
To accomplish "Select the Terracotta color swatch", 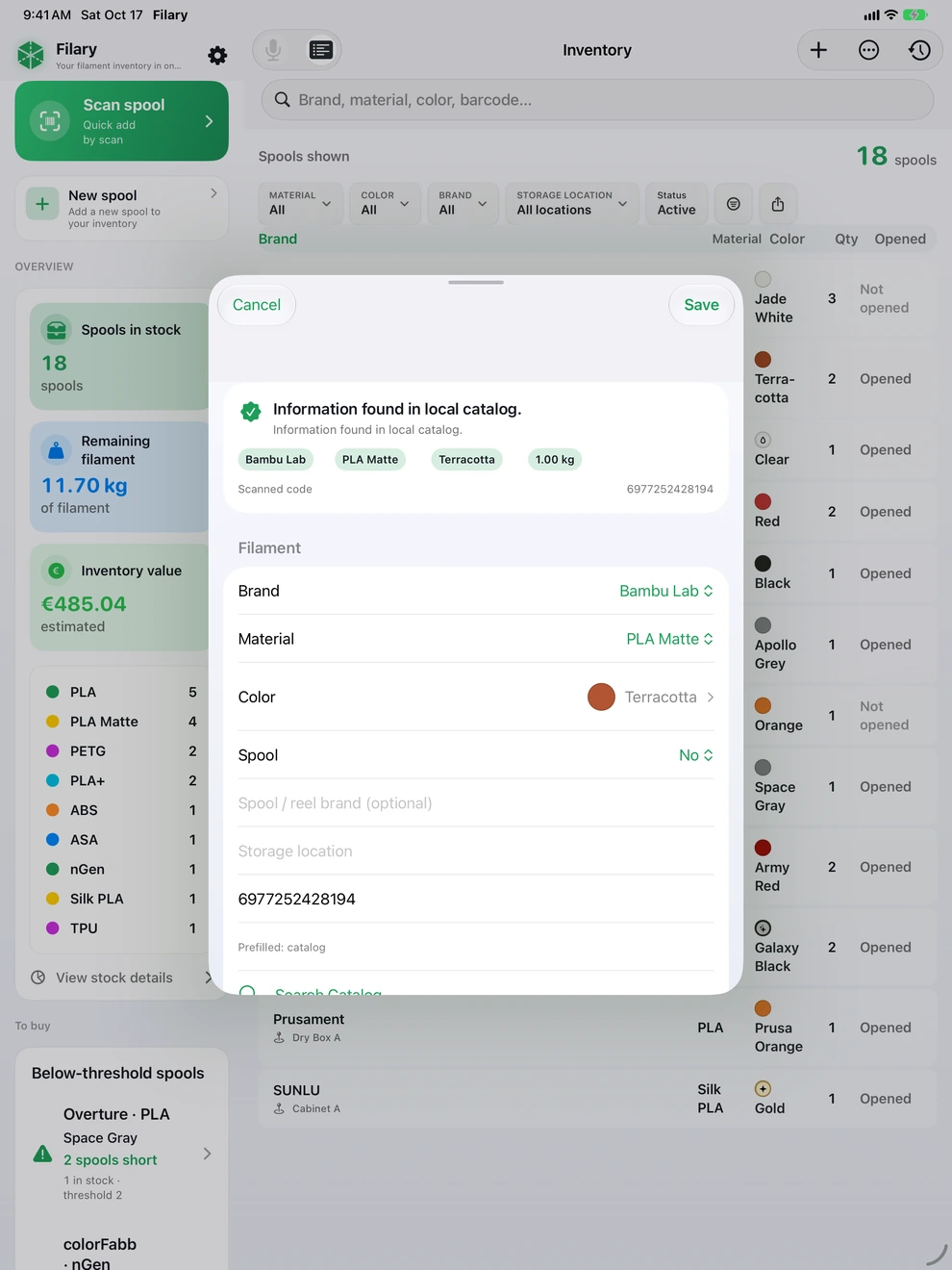I will click(601, 697).
